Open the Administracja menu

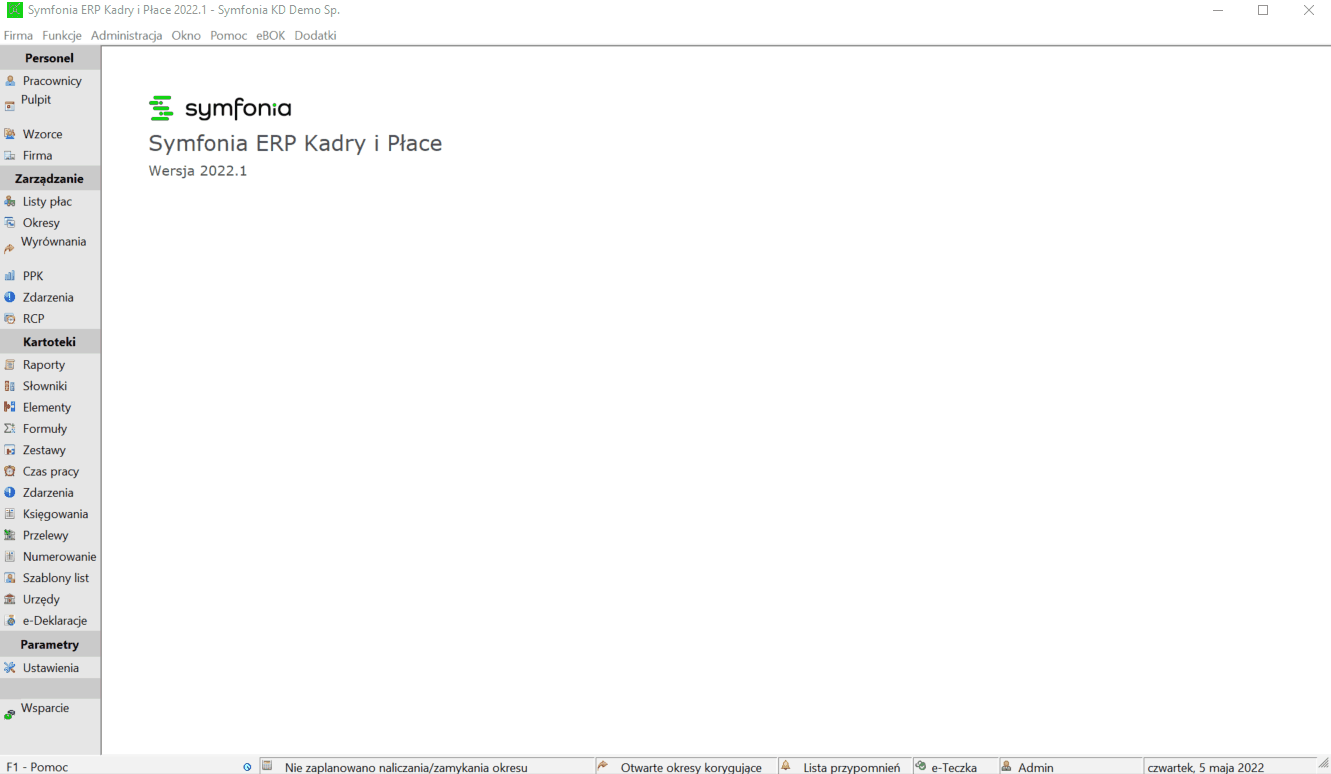(126, 35)
